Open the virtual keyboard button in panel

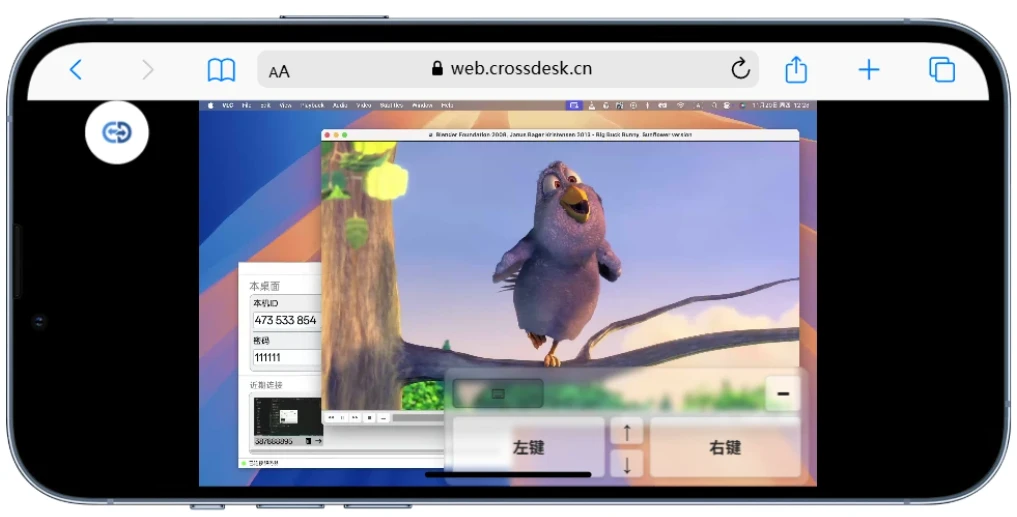tap(498, 394)
